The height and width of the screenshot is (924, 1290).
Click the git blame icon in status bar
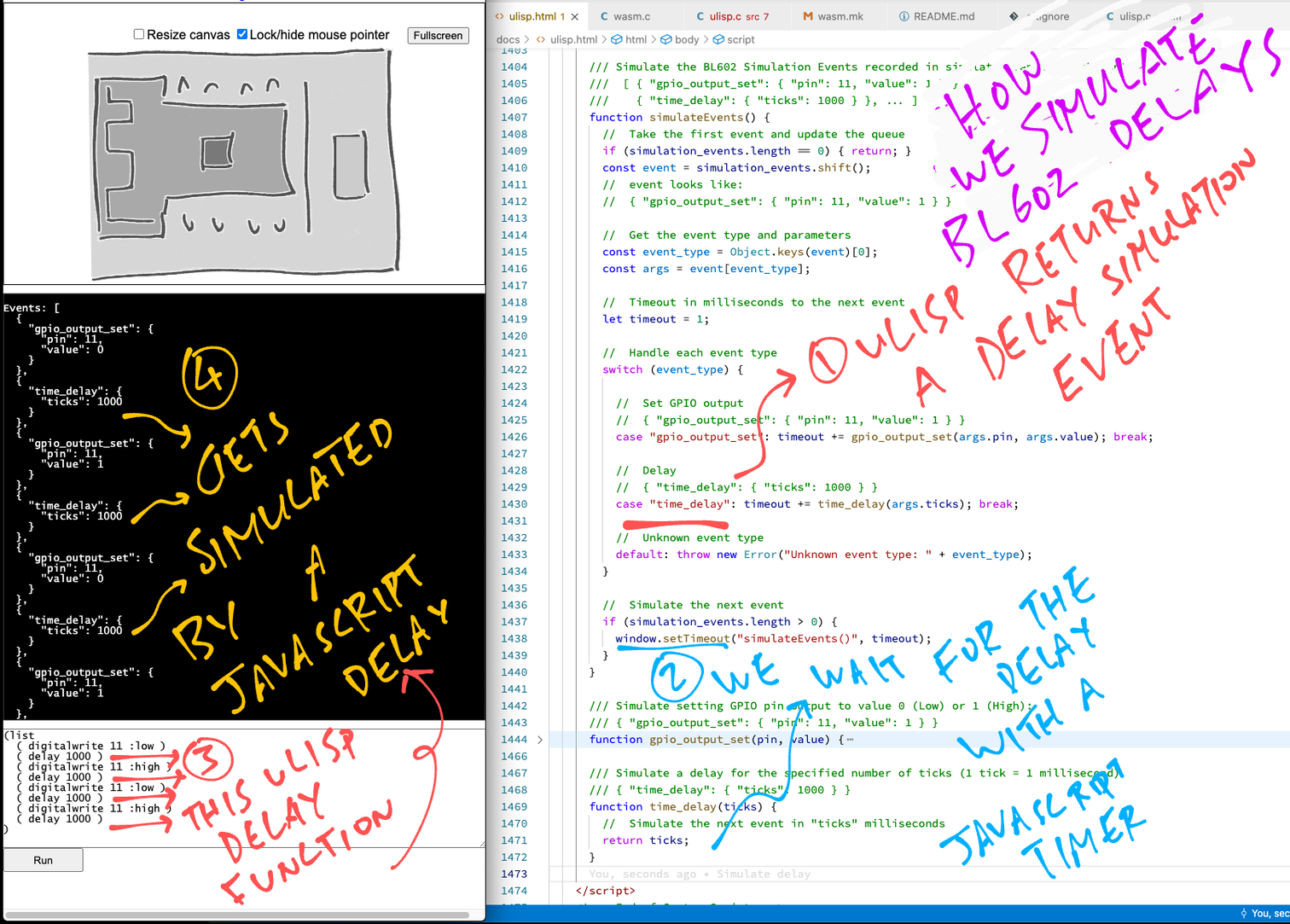pos(1243,914)
